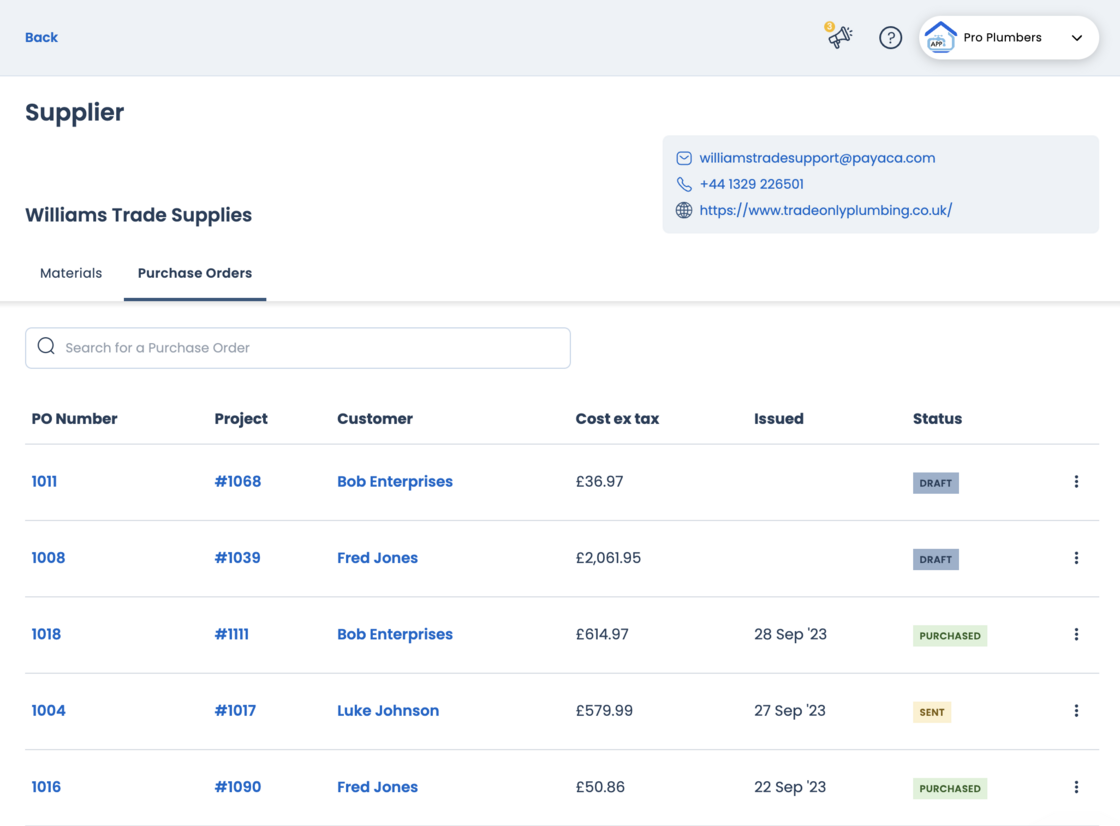Select the Purchase Orders tab

pyautogui.click(x=195, y=273)
